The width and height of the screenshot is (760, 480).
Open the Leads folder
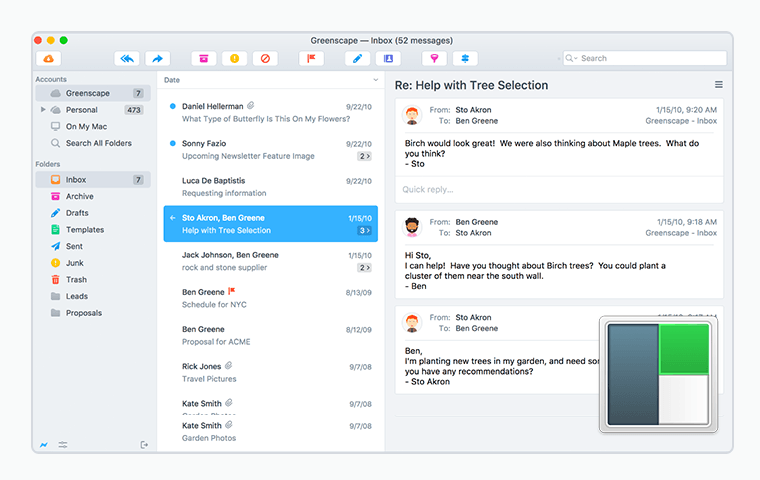click(93, 296)
